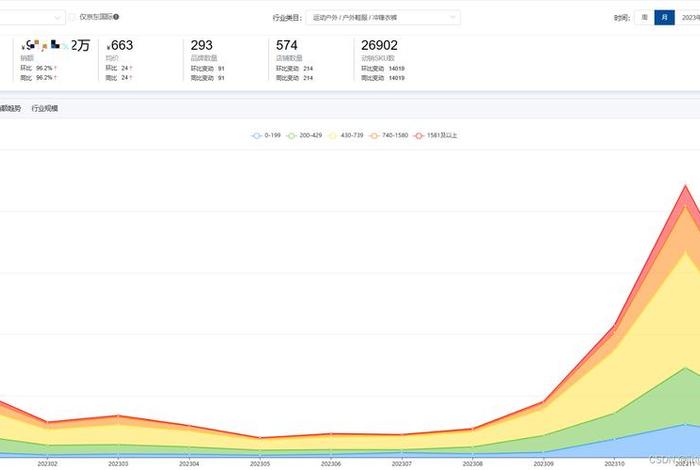This screenshot has height=470, width=700.
Task: Toggle the 仅京东国际 checkbox
Action: pyautogui.click(x=72, y=17)
